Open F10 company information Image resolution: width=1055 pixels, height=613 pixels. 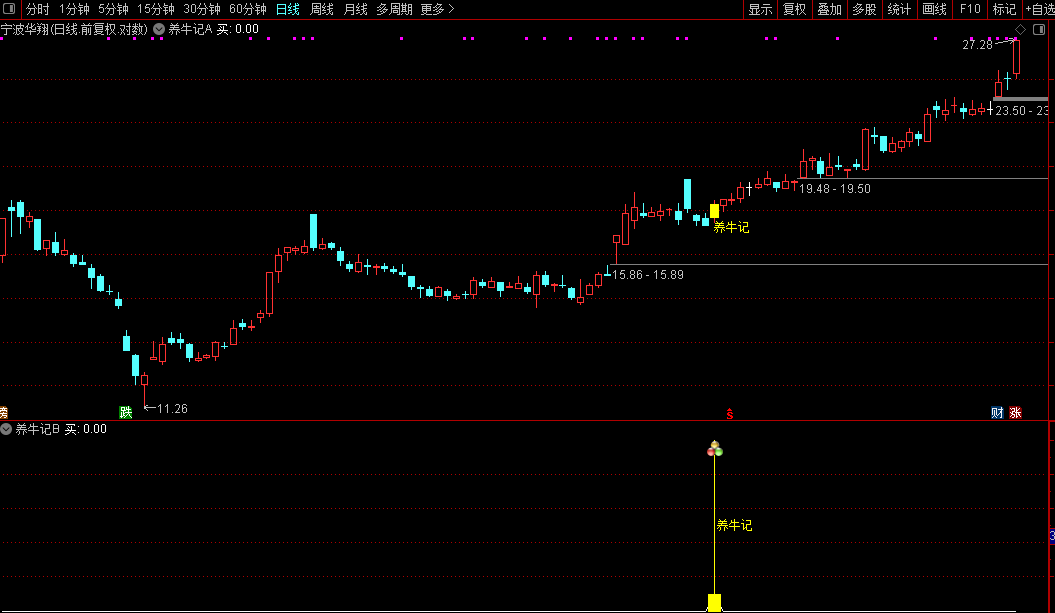coord(970,9)
